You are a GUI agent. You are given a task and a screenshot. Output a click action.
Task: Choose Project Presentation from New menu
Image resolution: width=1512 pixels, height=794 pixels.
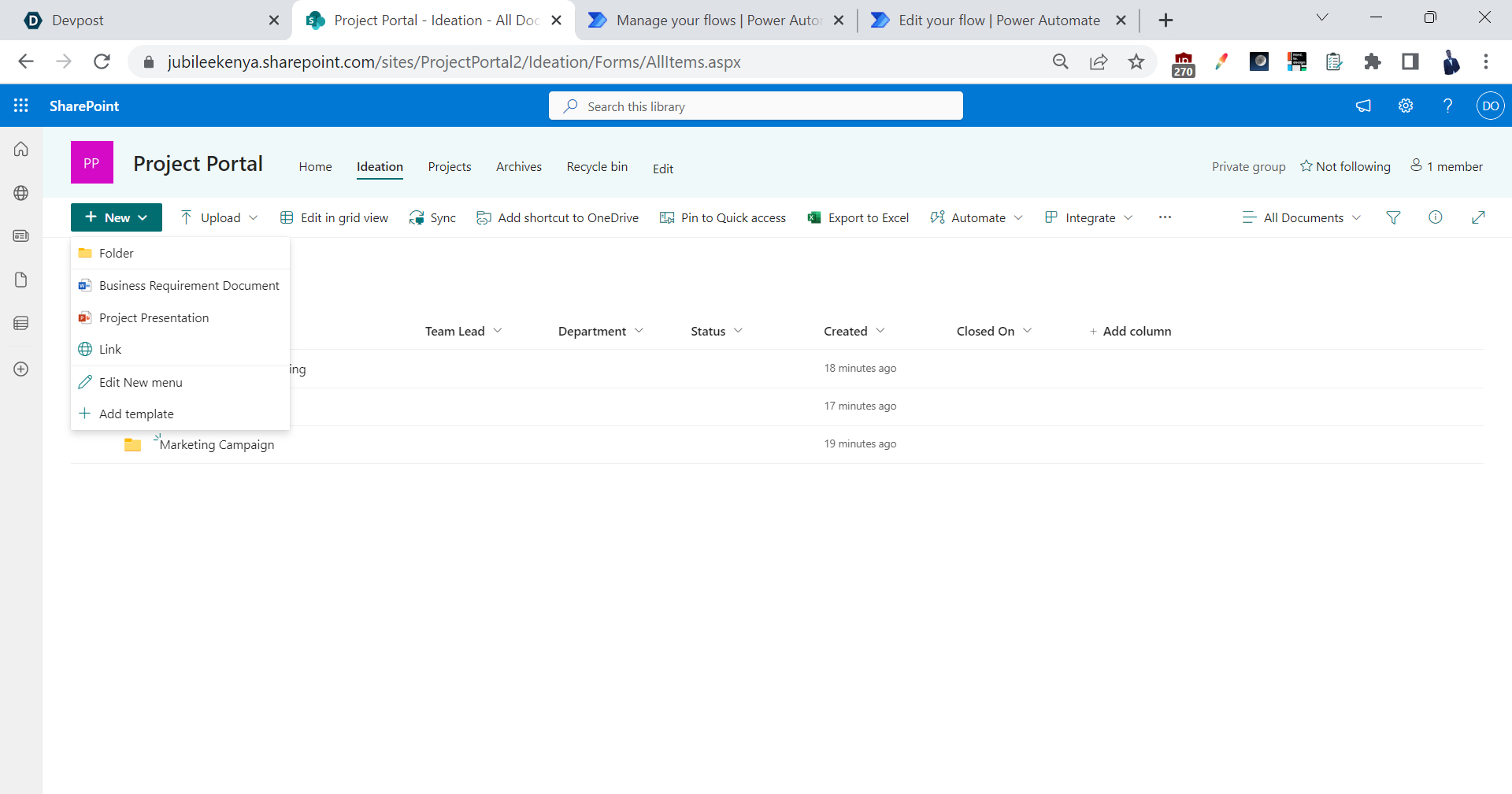click(180, 317)
